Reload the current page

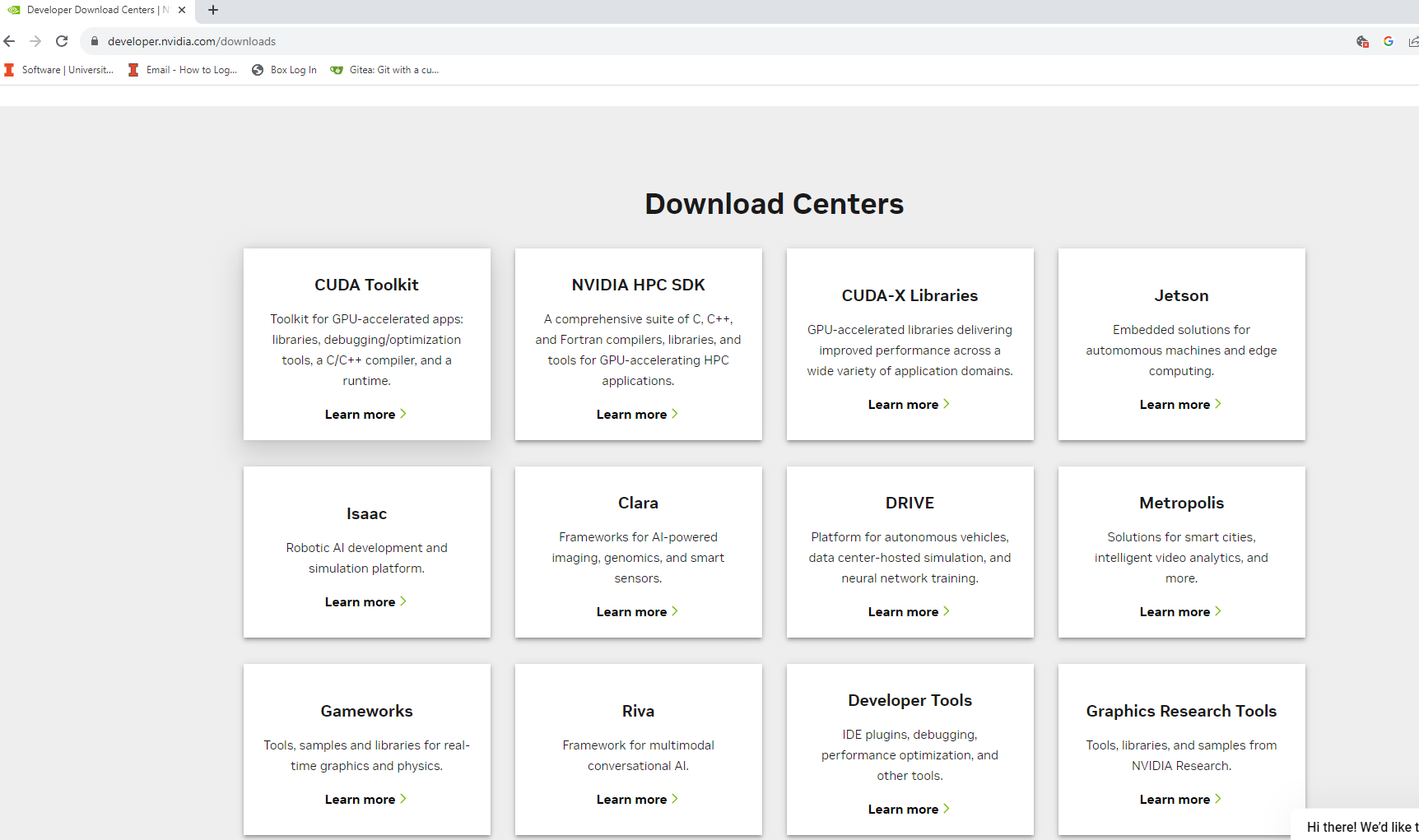click(x=62, y=41)
